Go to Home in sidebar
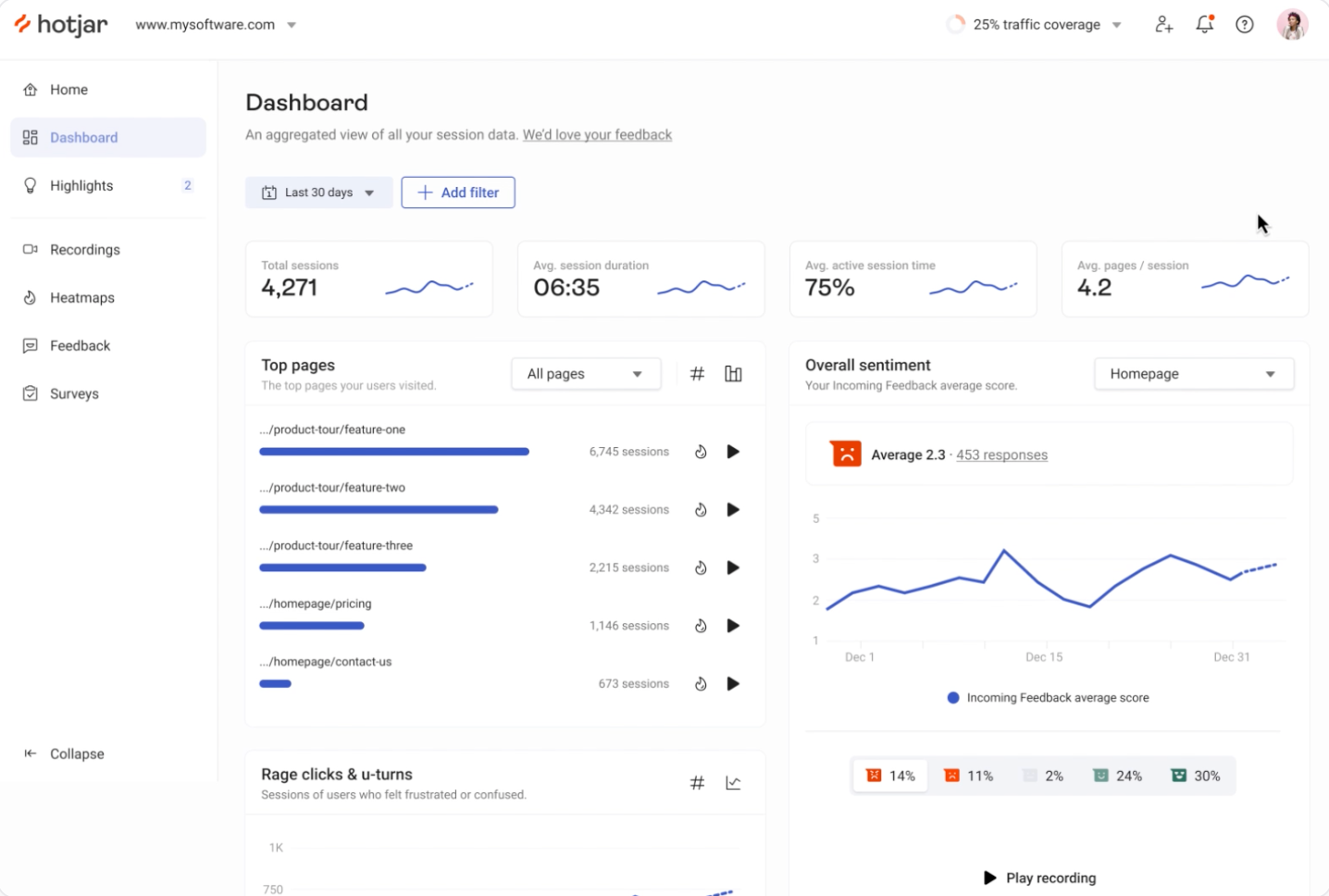The width and height of the screenshot is (1329, 896). coord(108,90)
